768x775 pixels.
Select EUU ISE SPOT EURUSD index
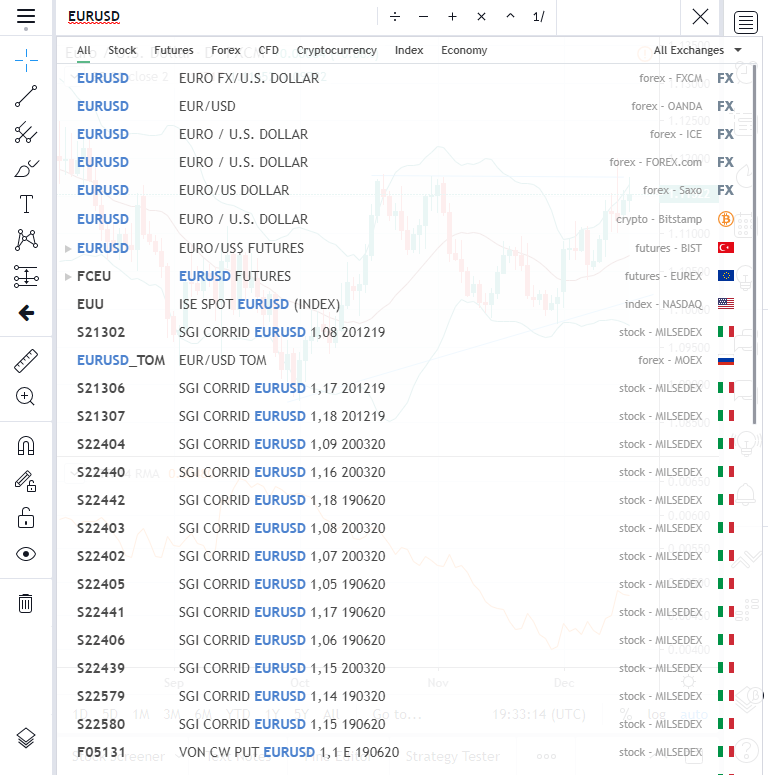click(x=404, y=304)
